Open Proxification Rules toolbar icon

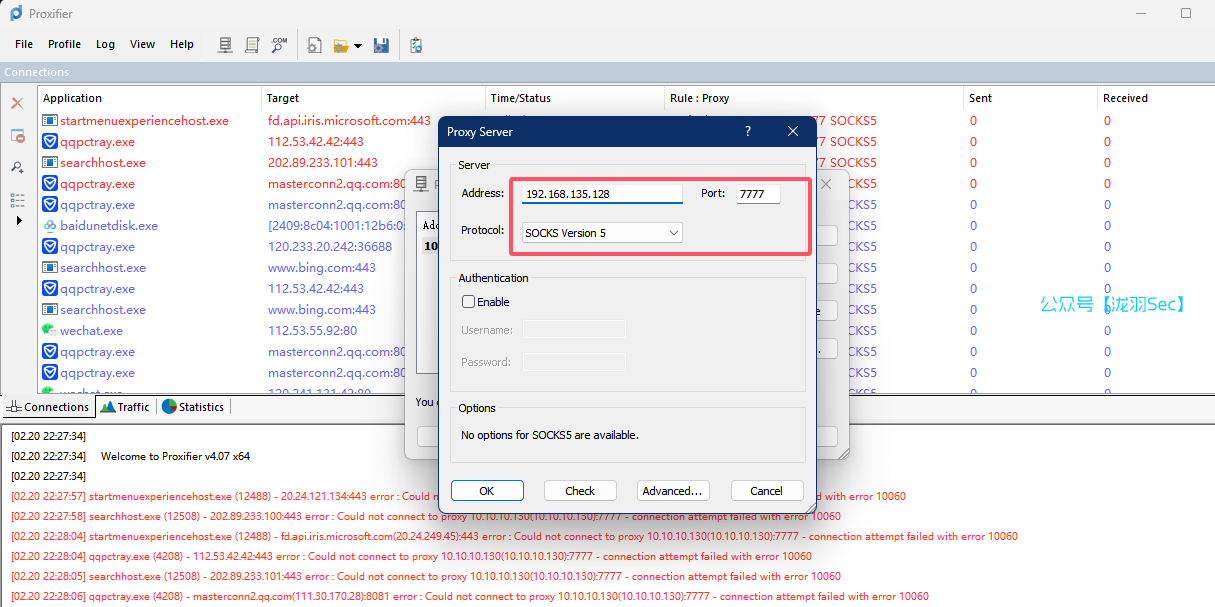coord(252,45)
